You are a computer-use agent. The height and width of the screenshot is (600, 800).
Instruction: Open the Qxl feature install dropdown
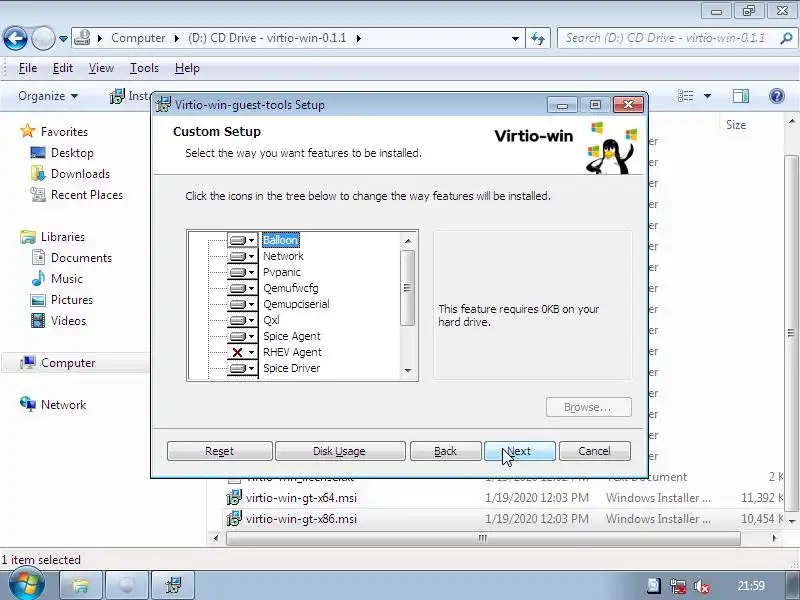[x=242, y=320]
